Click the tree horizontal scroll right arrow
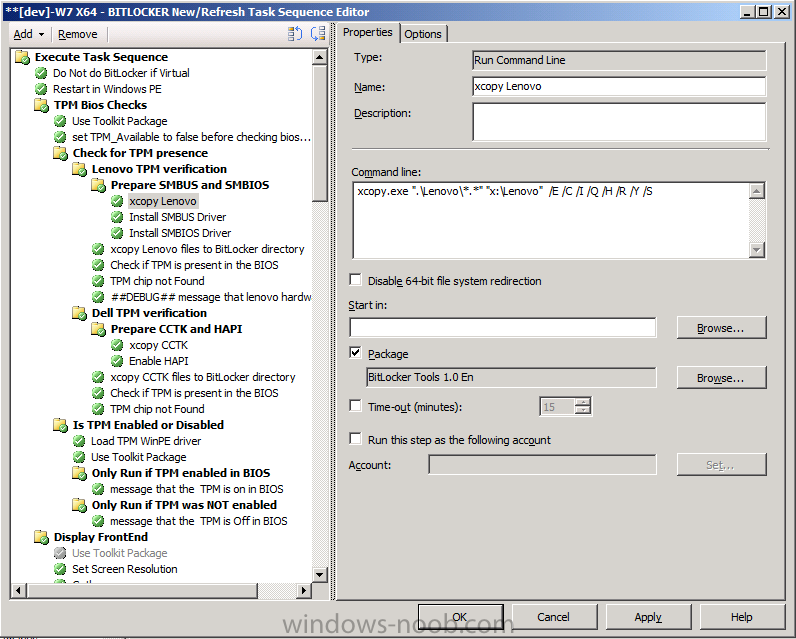 [304, 590]
